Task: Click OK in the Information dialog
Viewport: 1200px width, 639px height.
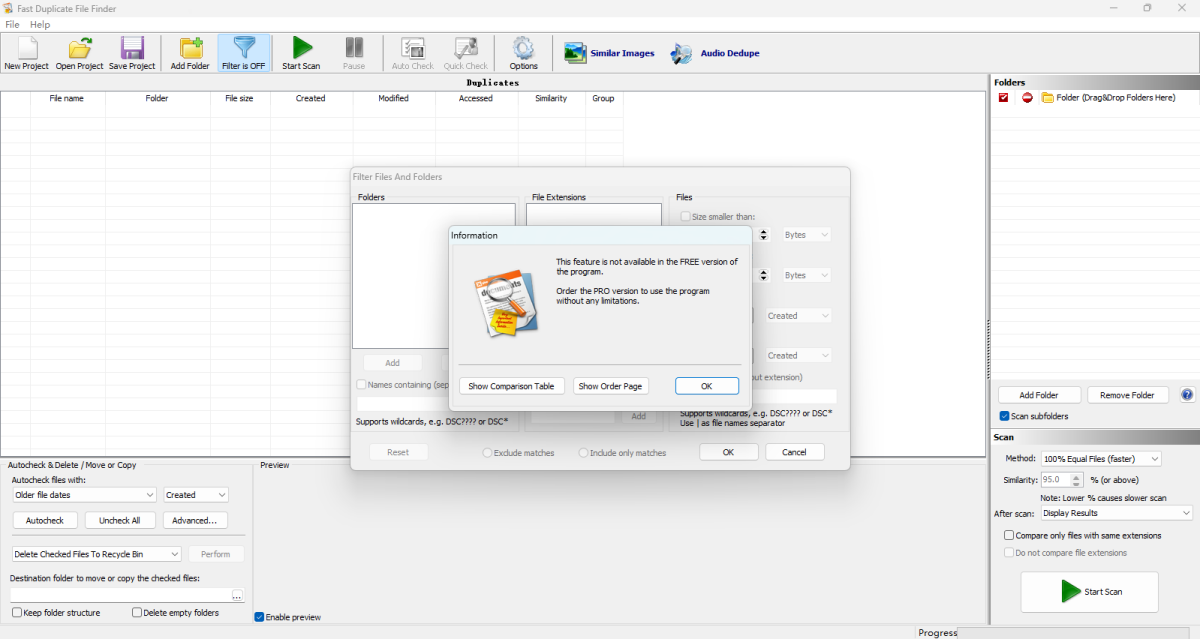Action: pos(707,385)
